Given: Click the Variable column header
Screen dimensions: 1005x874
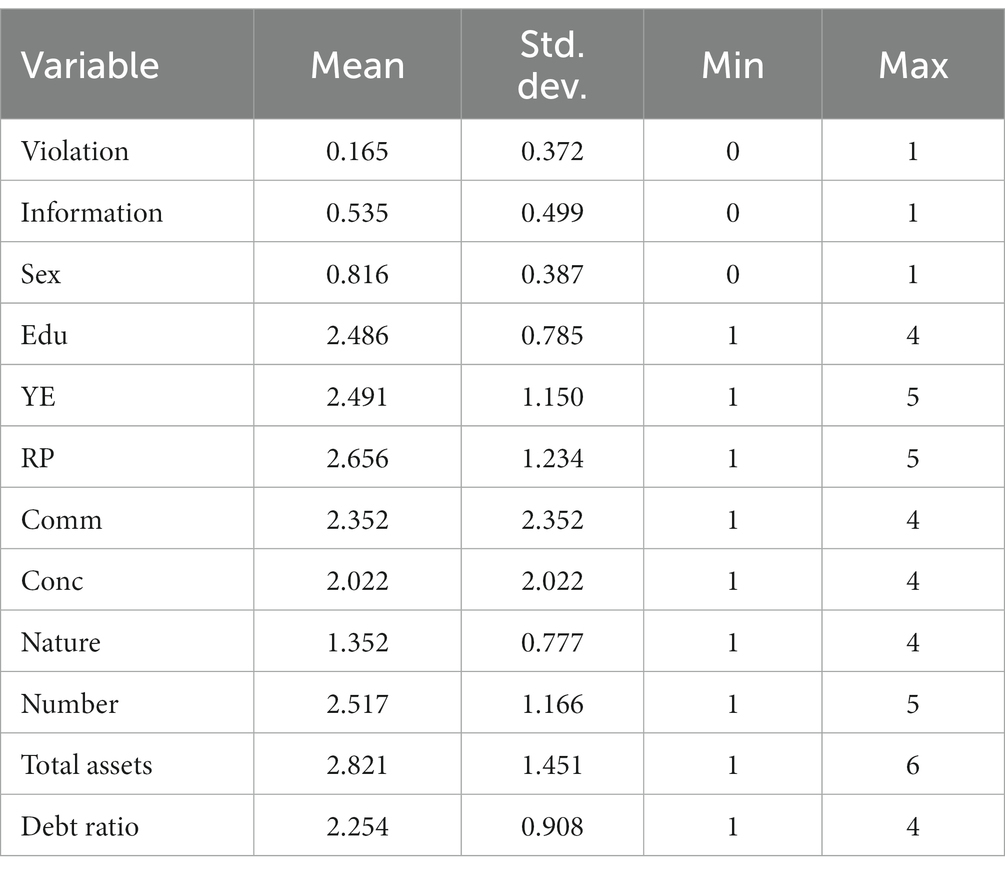Looking at the screenshot, I should (x=90, y=65).
